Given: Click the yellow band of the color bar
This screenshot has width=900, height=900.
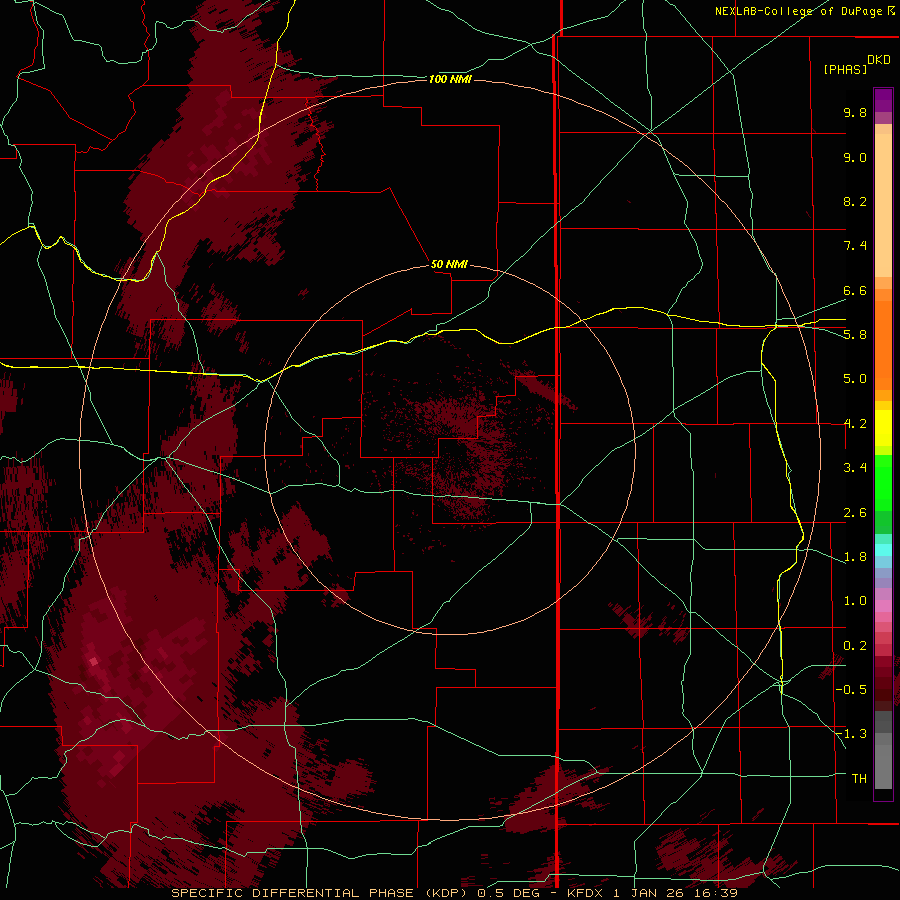Looking at the screenshot, I should coord(883,428).
